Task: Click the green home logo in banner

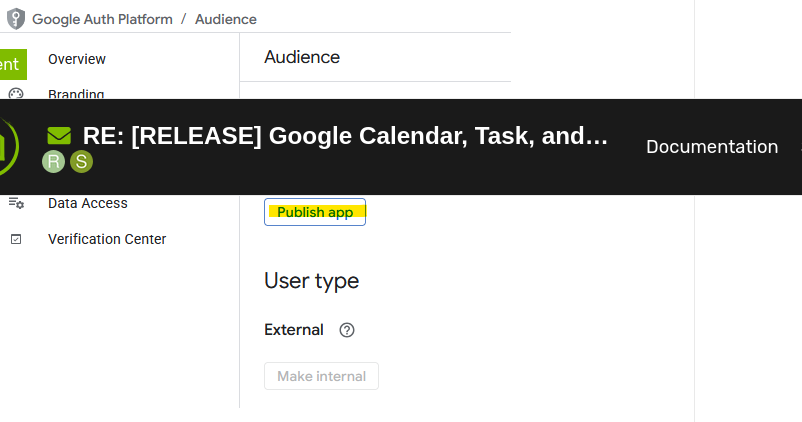Action: [6, 147]
